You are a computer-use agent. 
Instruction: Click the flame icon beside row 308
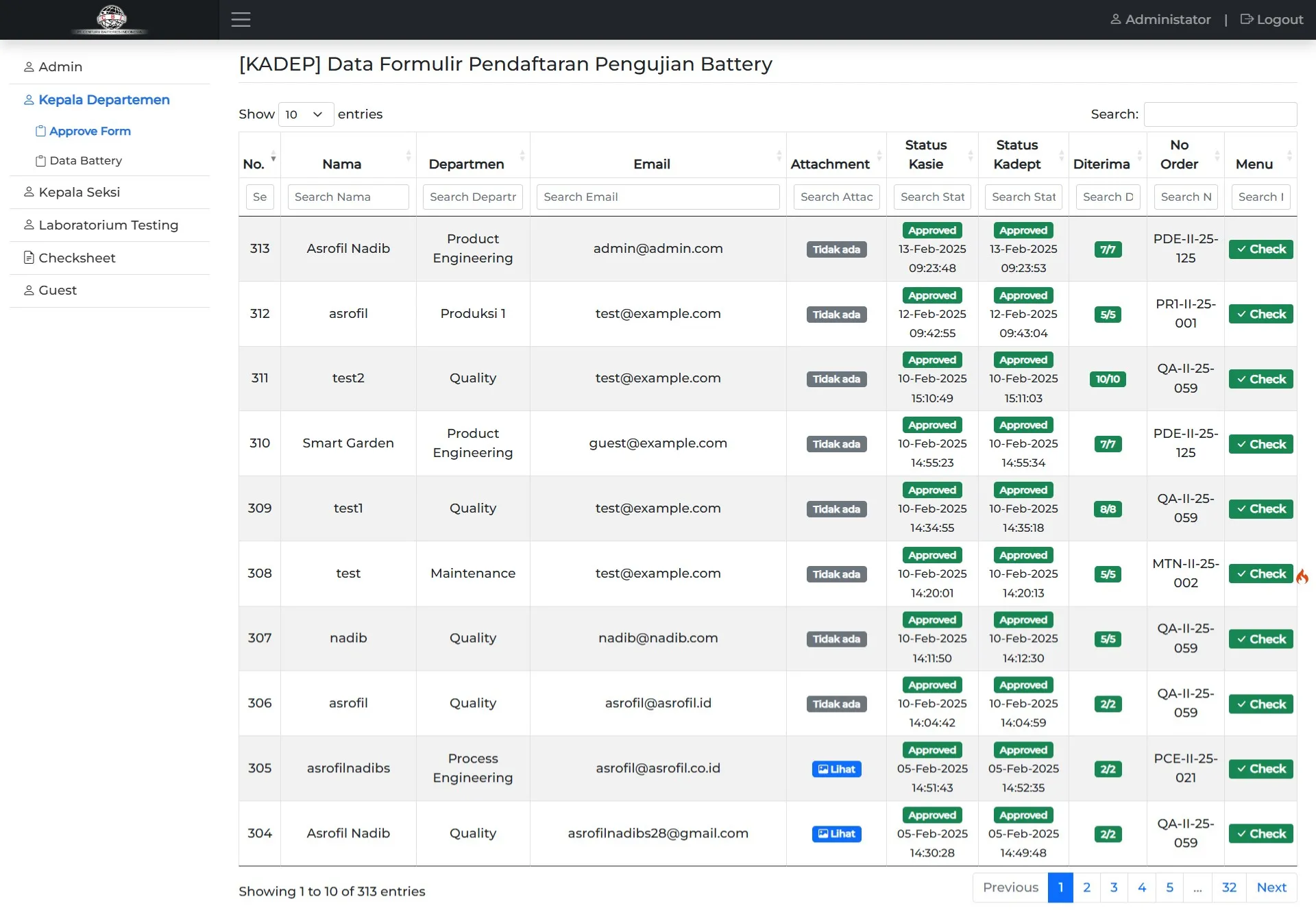[1302, 577]
